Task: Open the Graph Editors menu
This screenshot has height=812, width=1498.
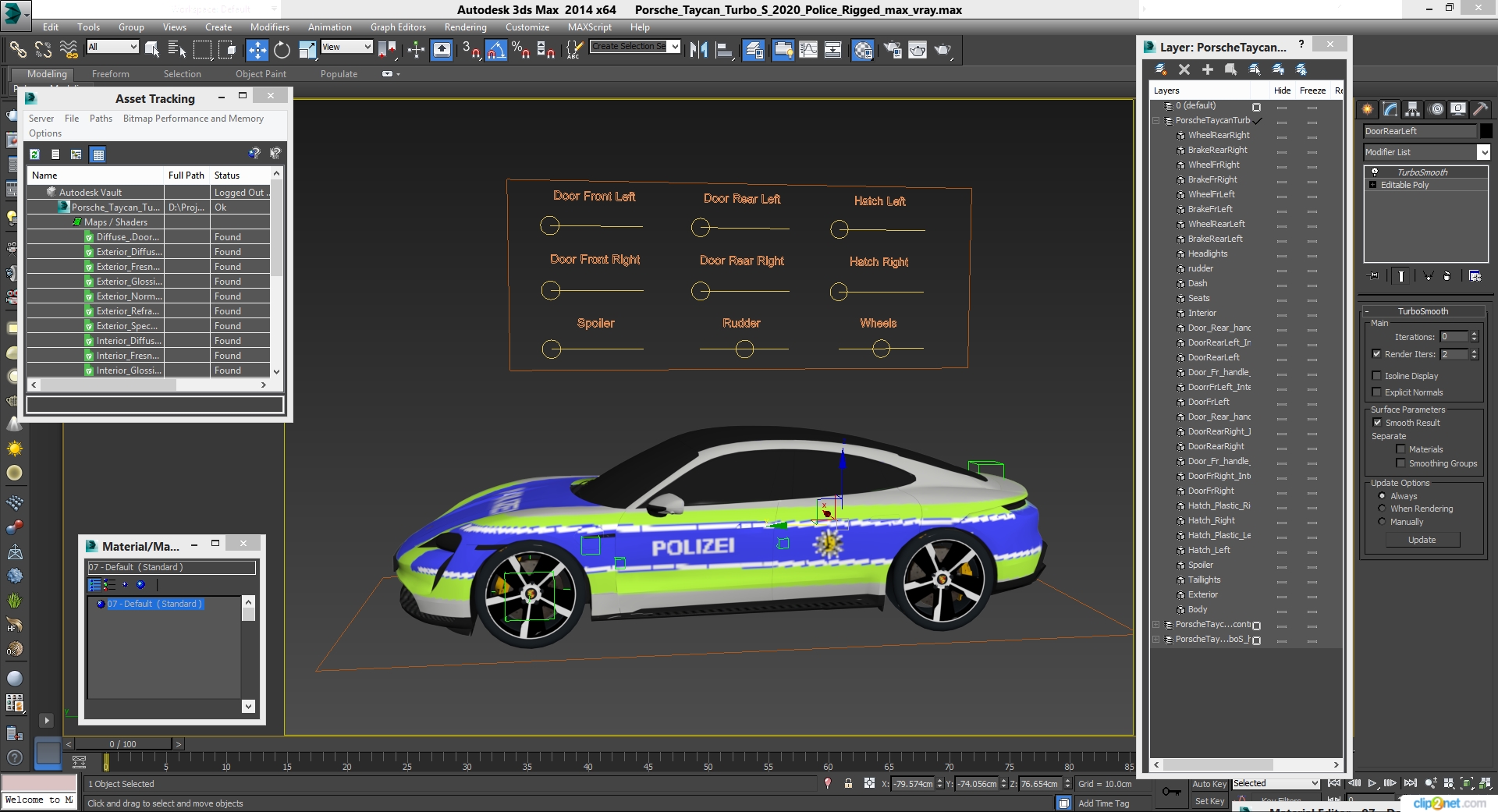Action: coord(398,27)
